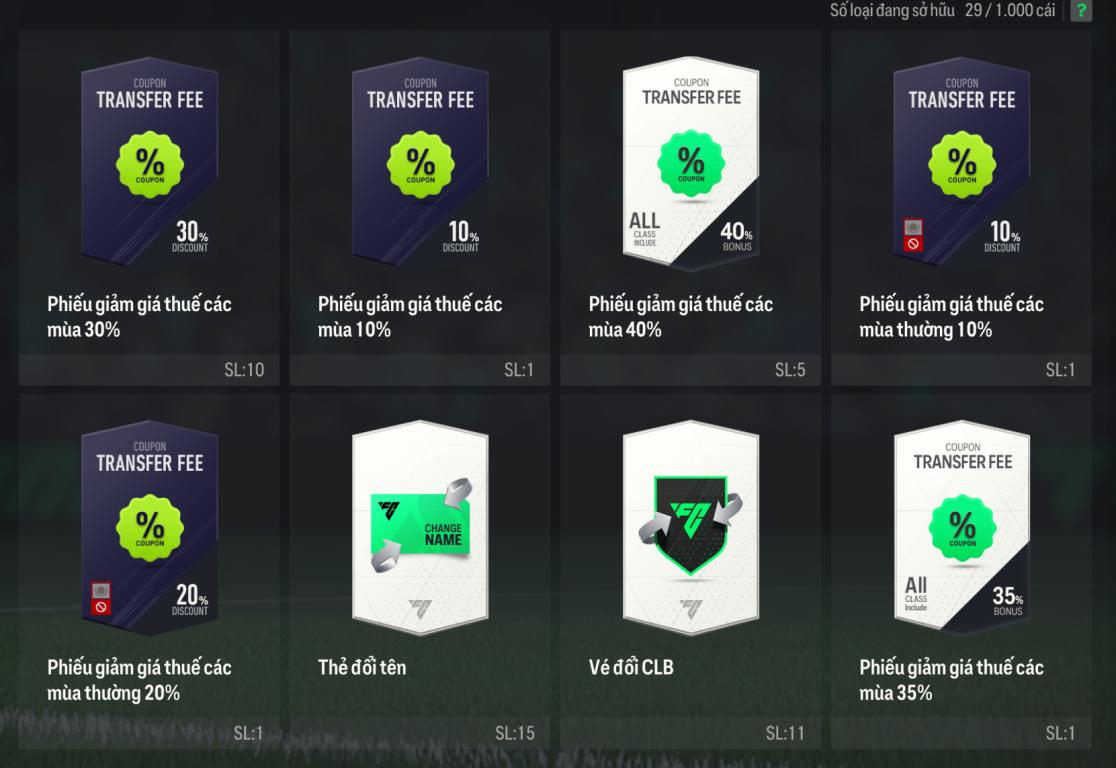Click the green percent badge on 35% coupon

[962, 527]
